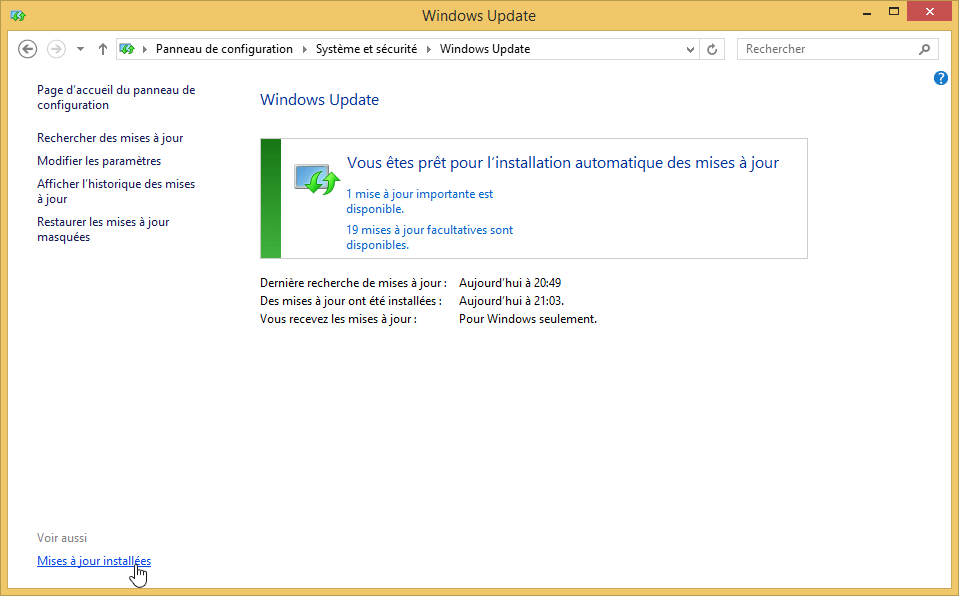
Task: Click the Windows Update breadcrumb
Action: (485, 49)
